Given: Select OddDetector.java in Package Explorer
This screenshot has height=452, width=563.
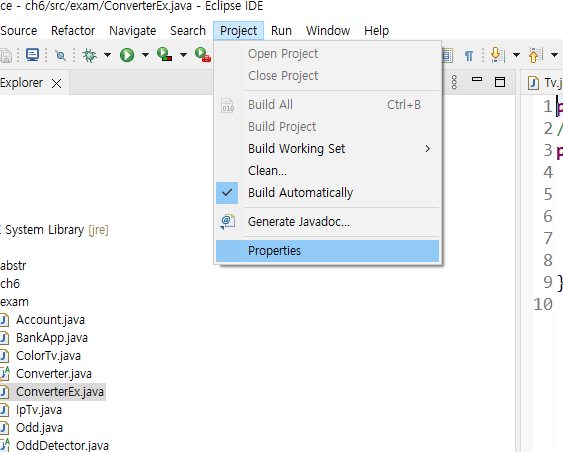Looking at the screenshot, I should (62, 446).
